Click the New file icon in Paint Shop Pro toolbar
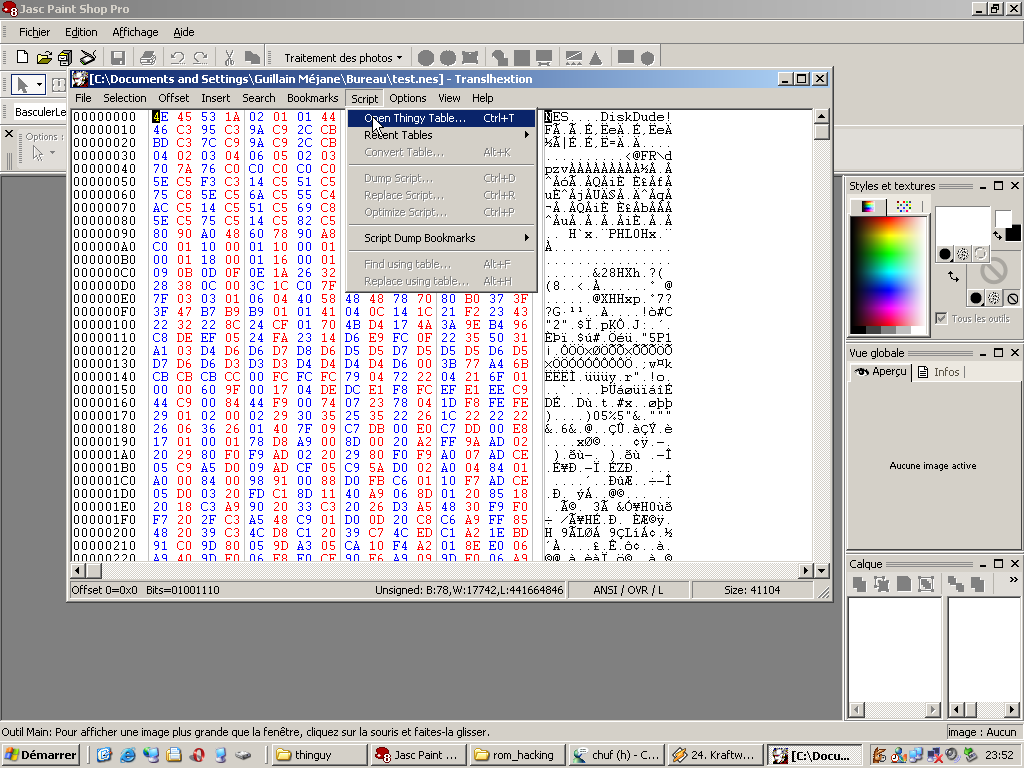1024x768 pixels. click(x=22, y=57)
